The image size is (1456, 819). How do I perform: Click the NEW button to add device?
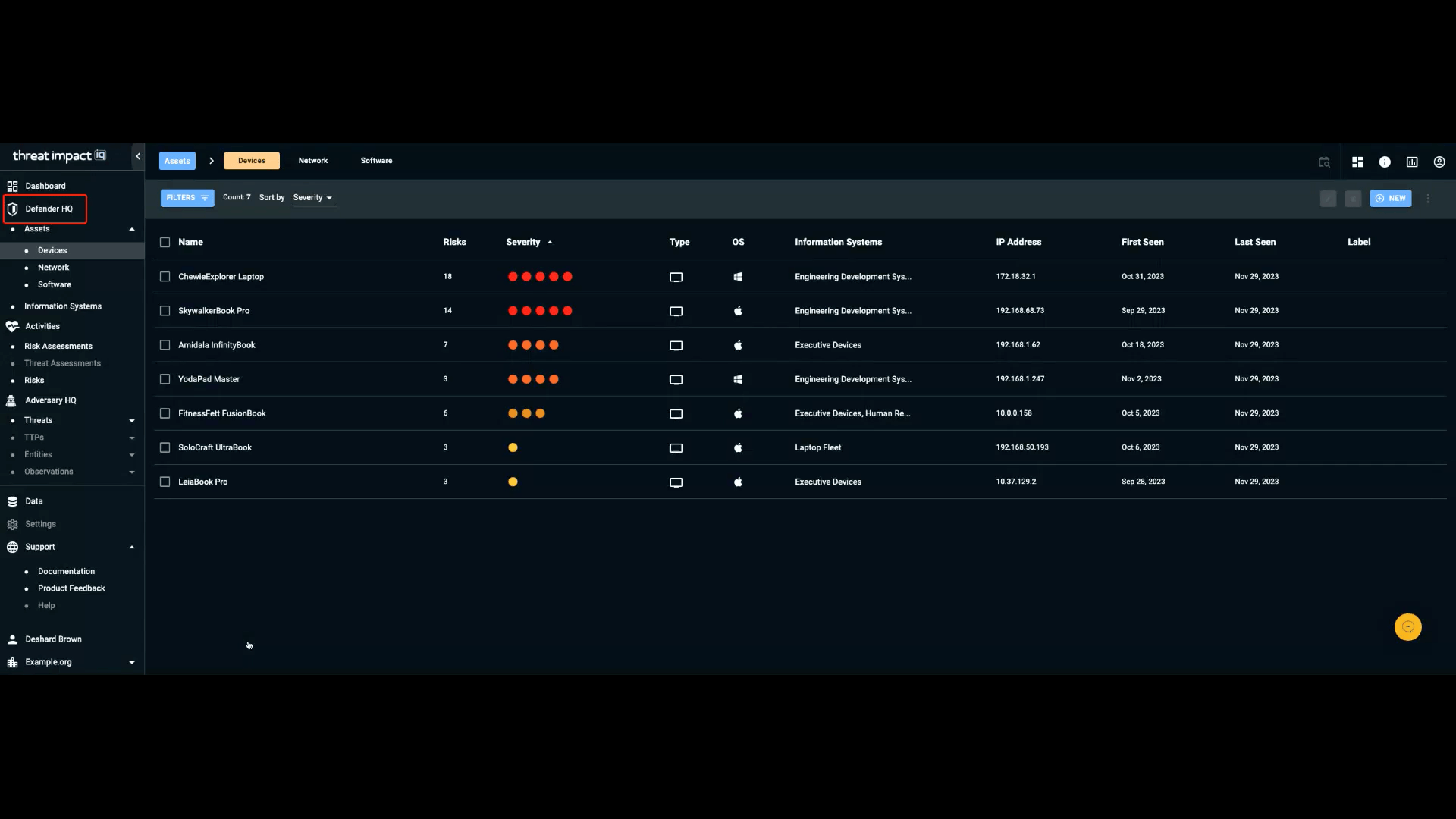point(1390,198)
